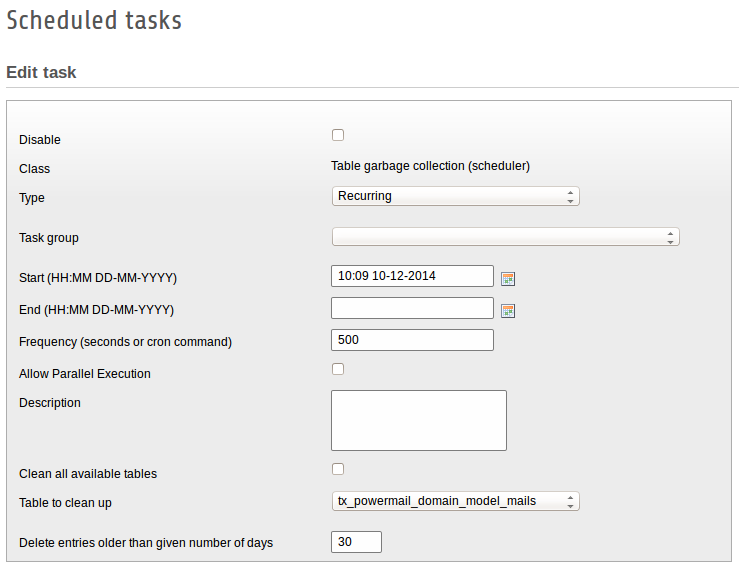
Task: Toggle the Disable checkbox
Action: [338, 135]
